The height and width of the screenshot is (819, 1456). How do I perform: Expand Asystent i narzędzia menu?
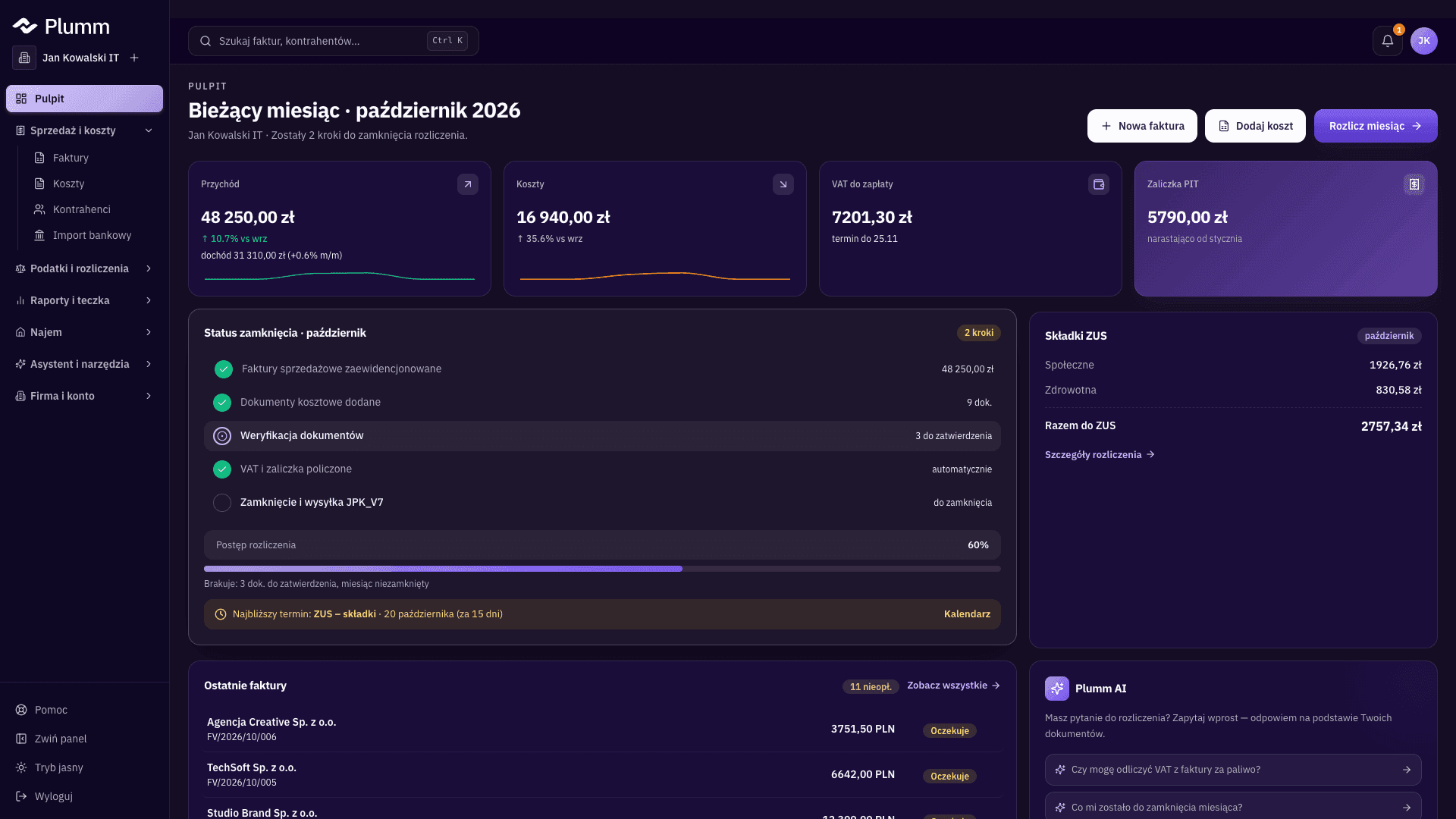click(x=84, y=364)
